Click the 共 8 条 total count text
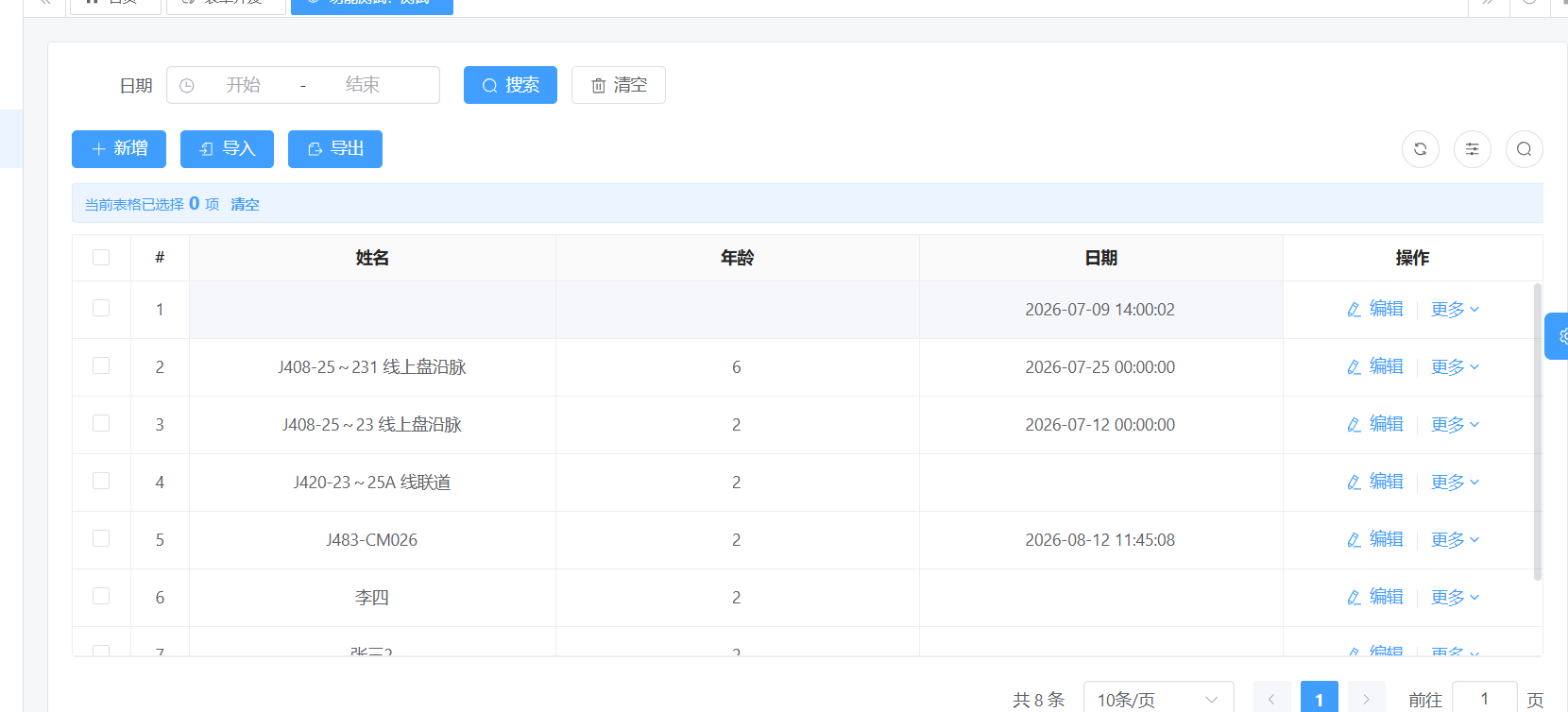 [x=1038, y=700]
